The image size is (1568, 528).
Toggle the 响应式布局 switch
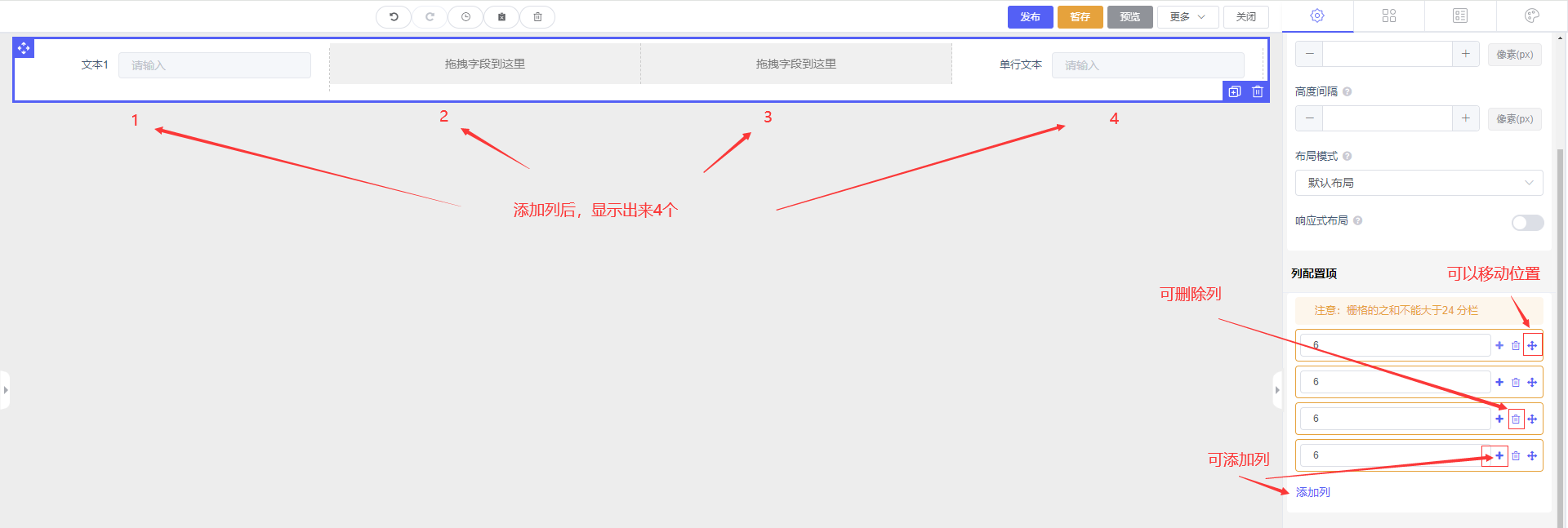(1526, 223)
